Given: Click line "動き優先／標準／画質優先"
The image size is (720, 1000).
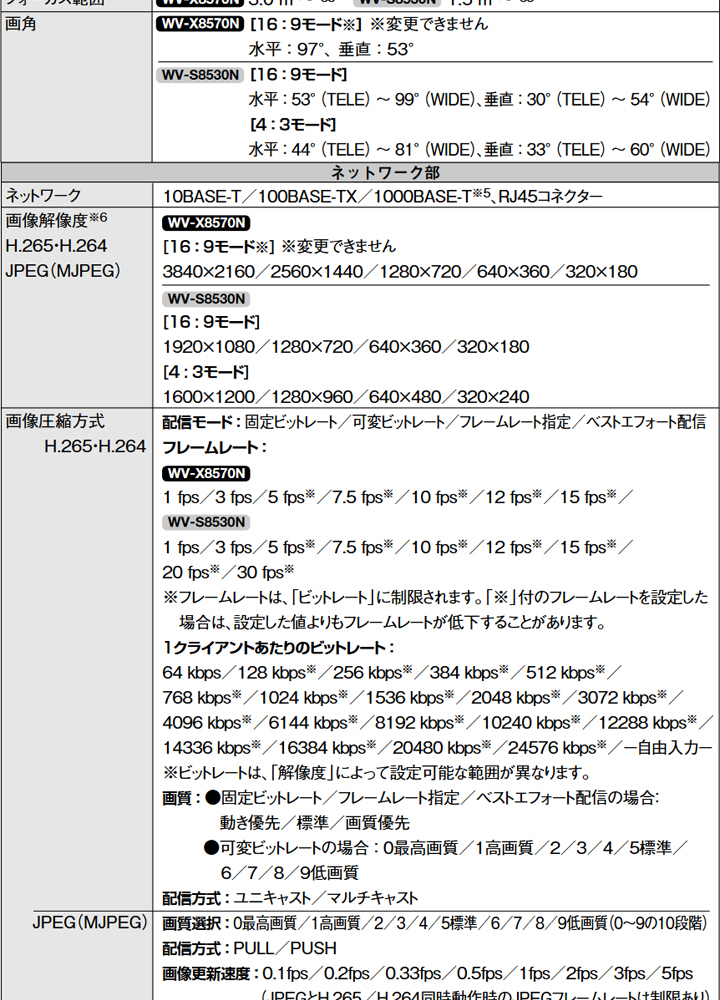Looking at the screenshot, I should (315, 823).
